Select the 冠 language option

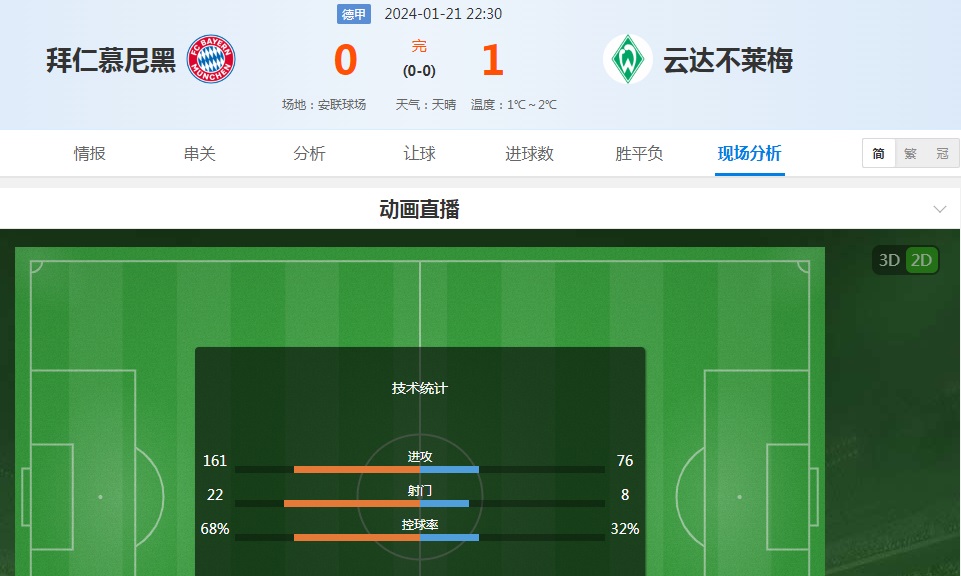coord(942,154)
